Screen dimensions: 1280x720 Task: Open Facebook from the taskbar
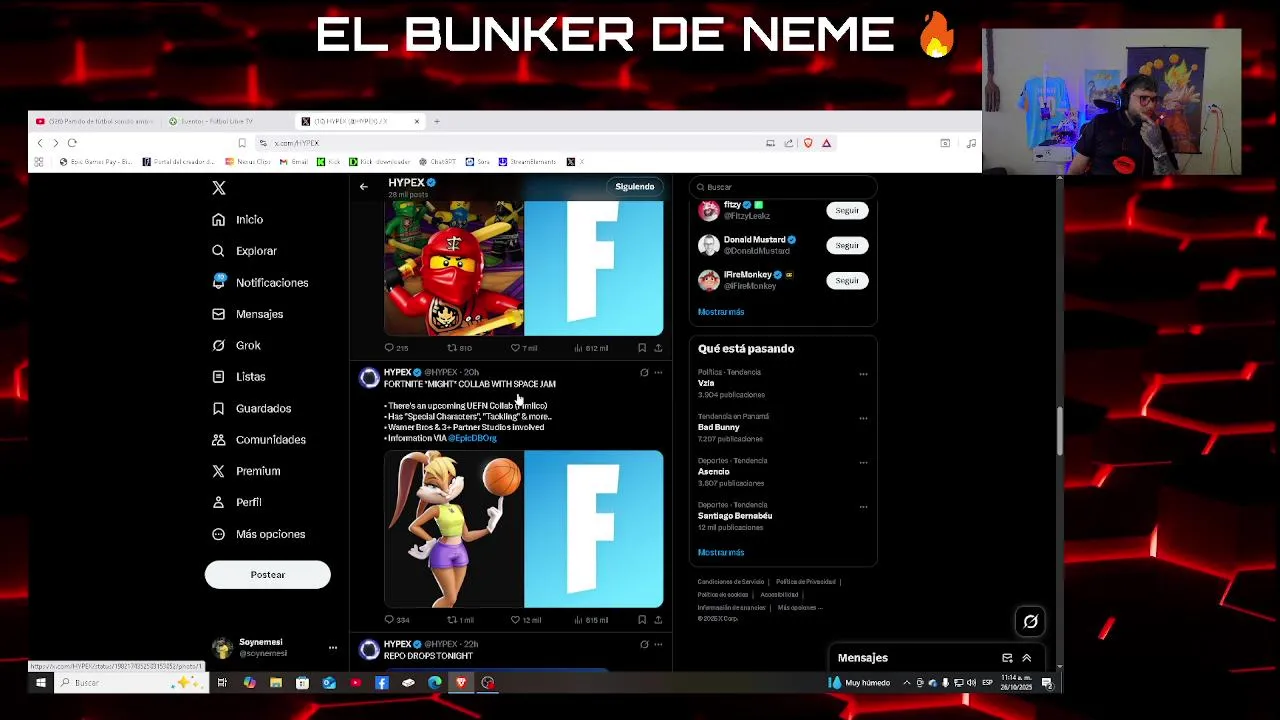(382, 683)
